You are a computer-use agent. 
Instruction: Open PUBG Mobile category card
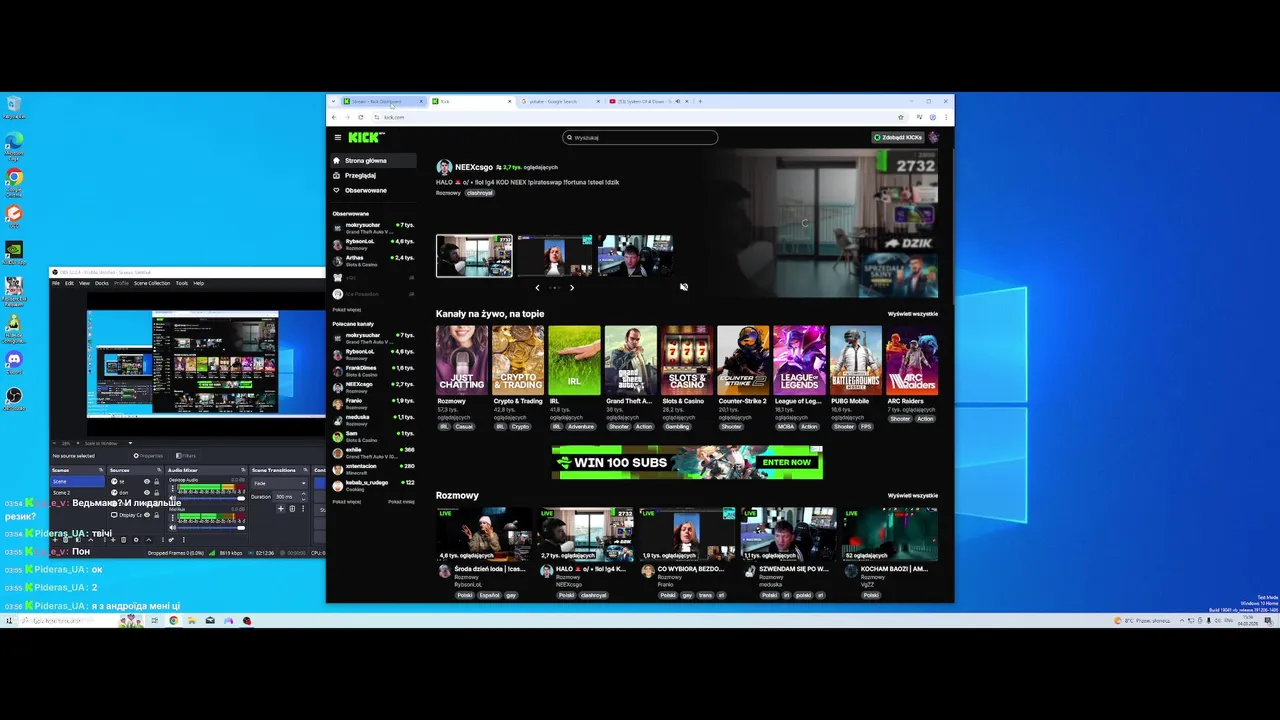click(x=855, y=360)
